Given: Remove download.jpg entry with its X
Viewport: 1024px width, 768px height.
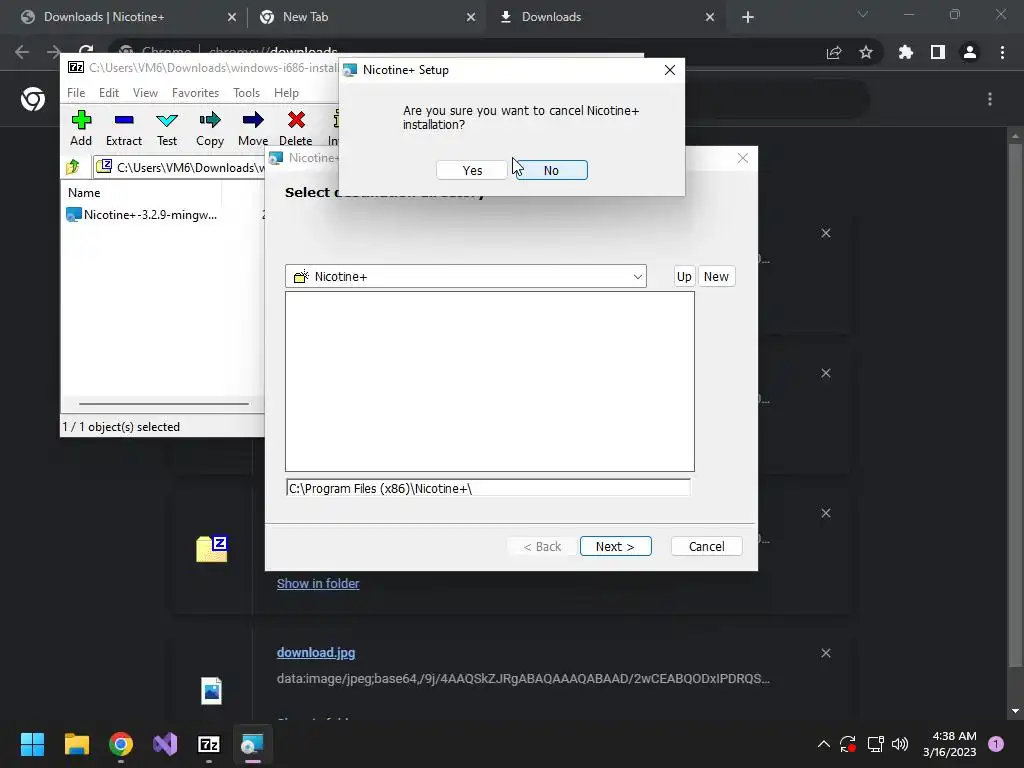Looking at the screenshot, I should coord(826,653).
